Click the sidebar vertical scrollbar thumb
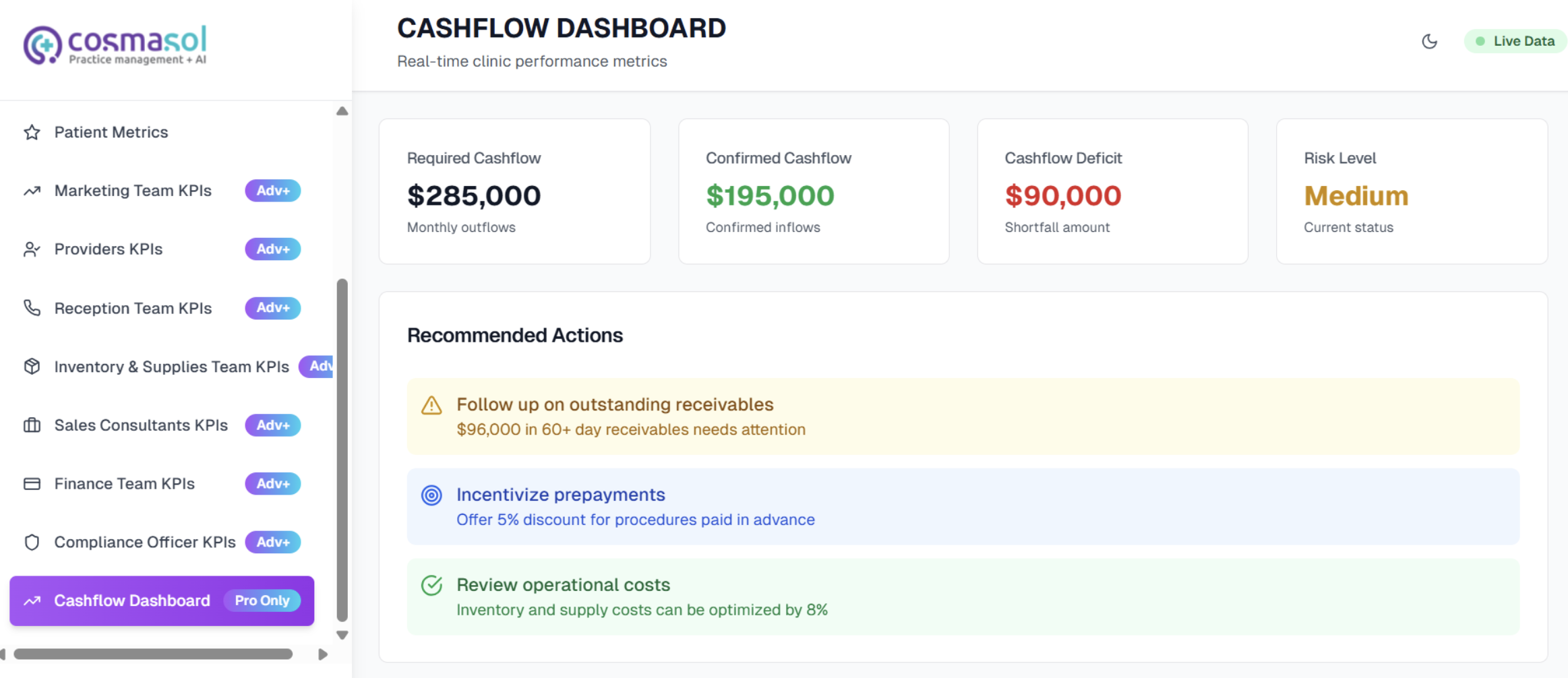The image size is (1568, 678). pyautogui.click(x=342, y=450)
